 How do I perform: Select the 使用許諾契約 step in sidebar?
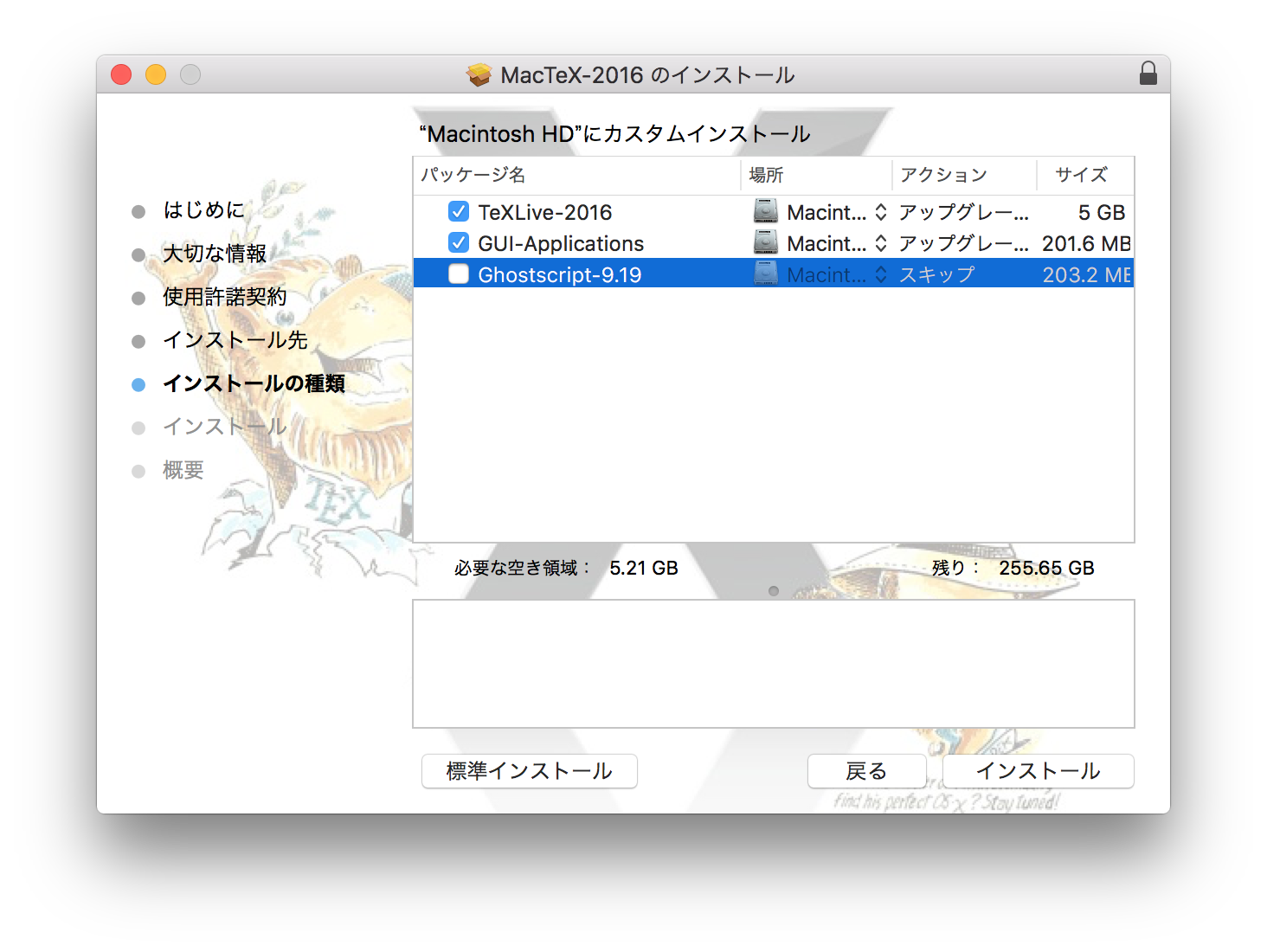coord(225,297)
